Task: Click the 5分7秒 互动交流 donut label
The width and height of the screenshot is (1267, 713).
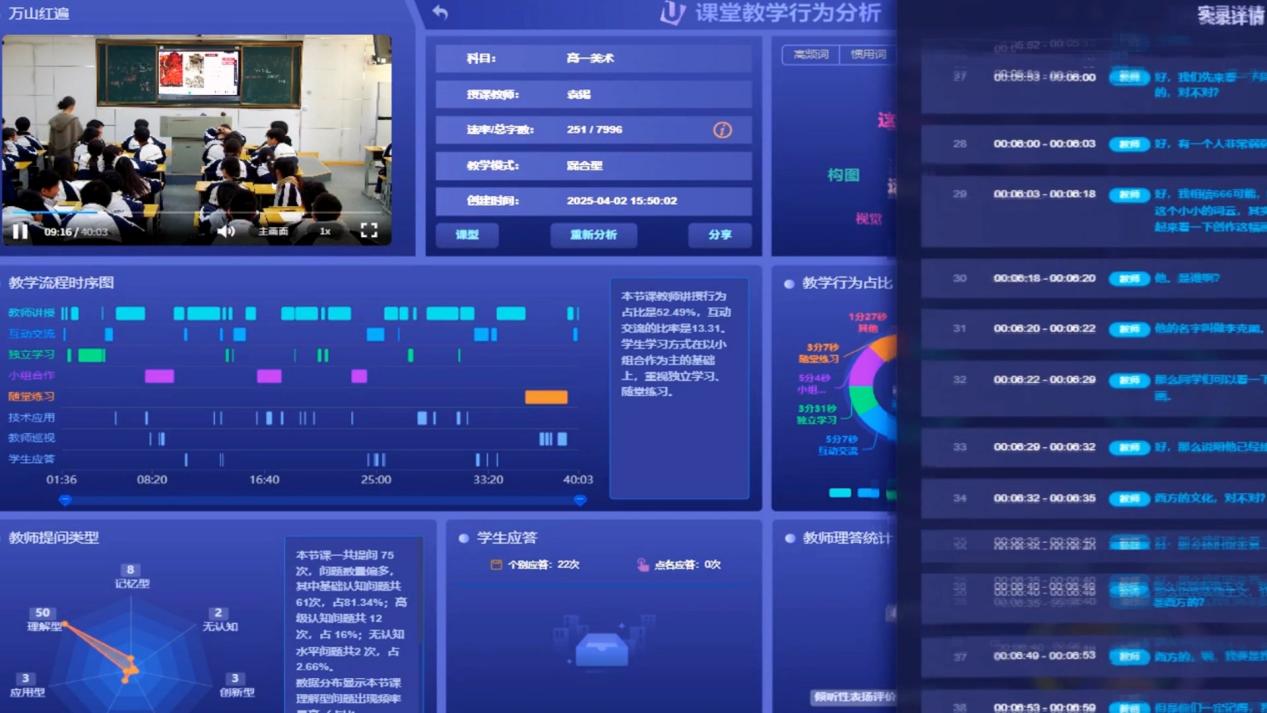Action: 838,445
